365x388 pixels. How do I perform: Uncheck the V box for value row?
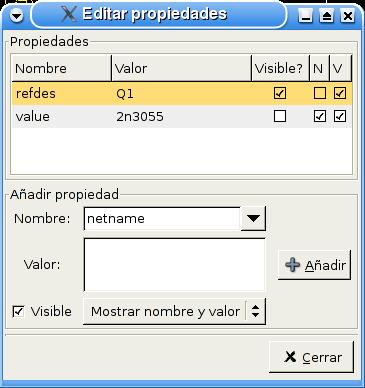tap(340, 116)
